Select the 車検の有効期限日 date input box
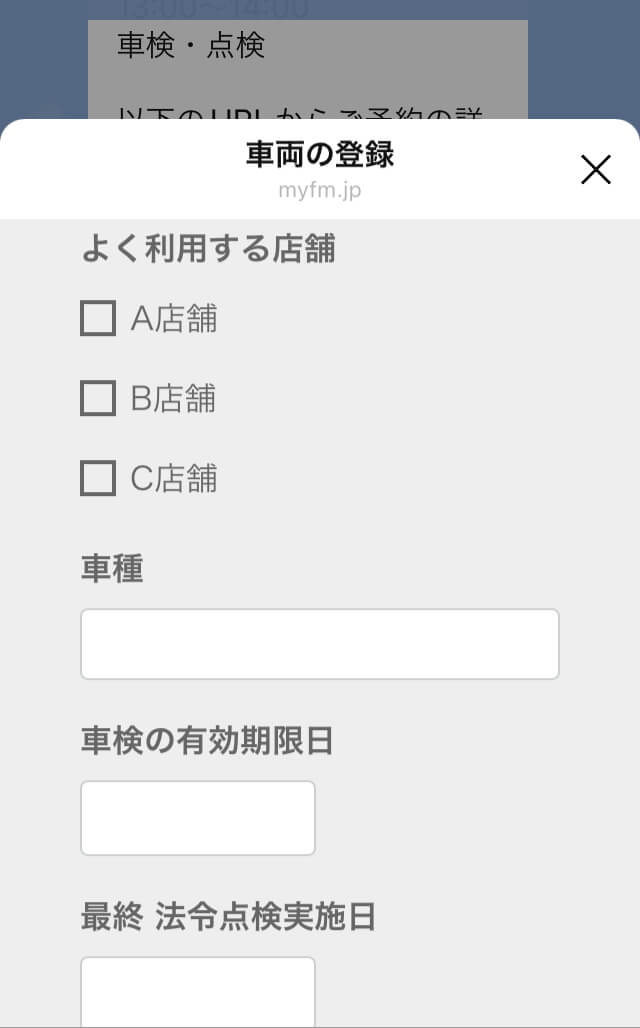This screenshot has width=640, height=1028. [x=198, y=818]
